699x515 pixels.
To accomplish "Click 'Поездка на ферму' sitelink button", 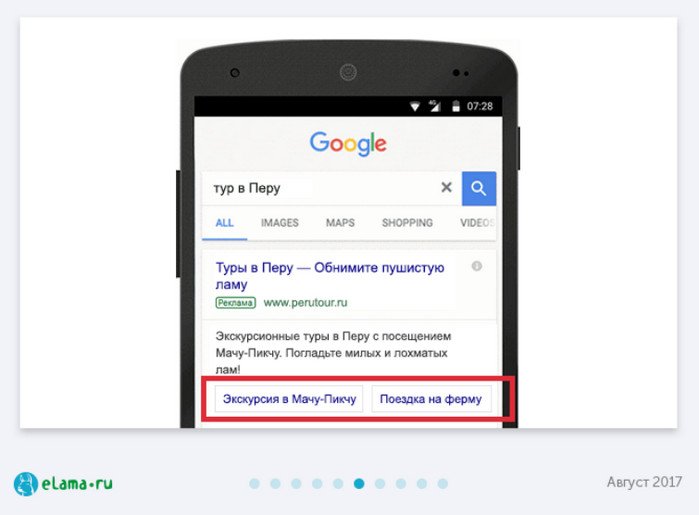I will [x=431, y=399].
